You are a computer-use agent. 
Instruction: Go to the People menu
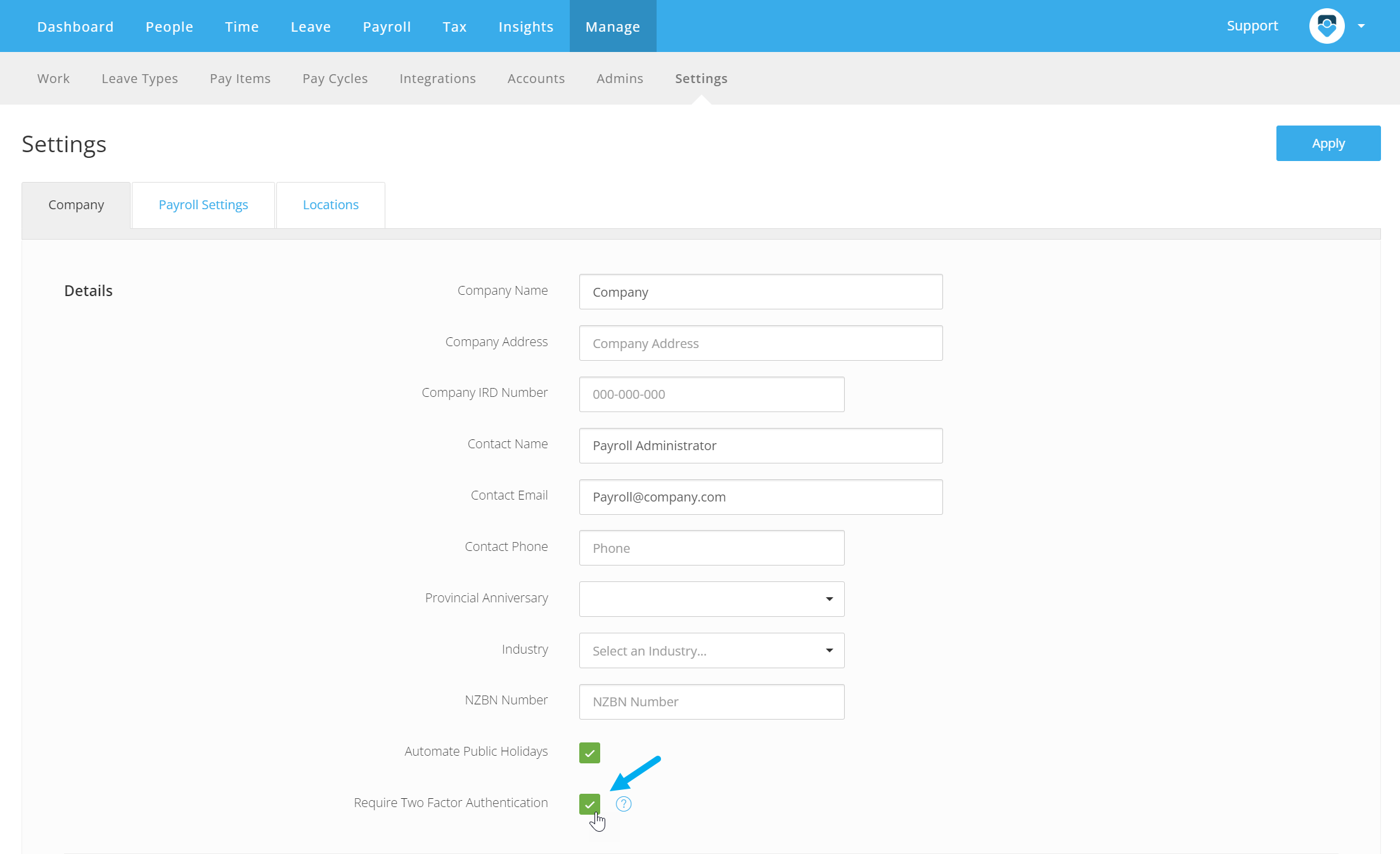pyautogui.click(x=169, y=27)
